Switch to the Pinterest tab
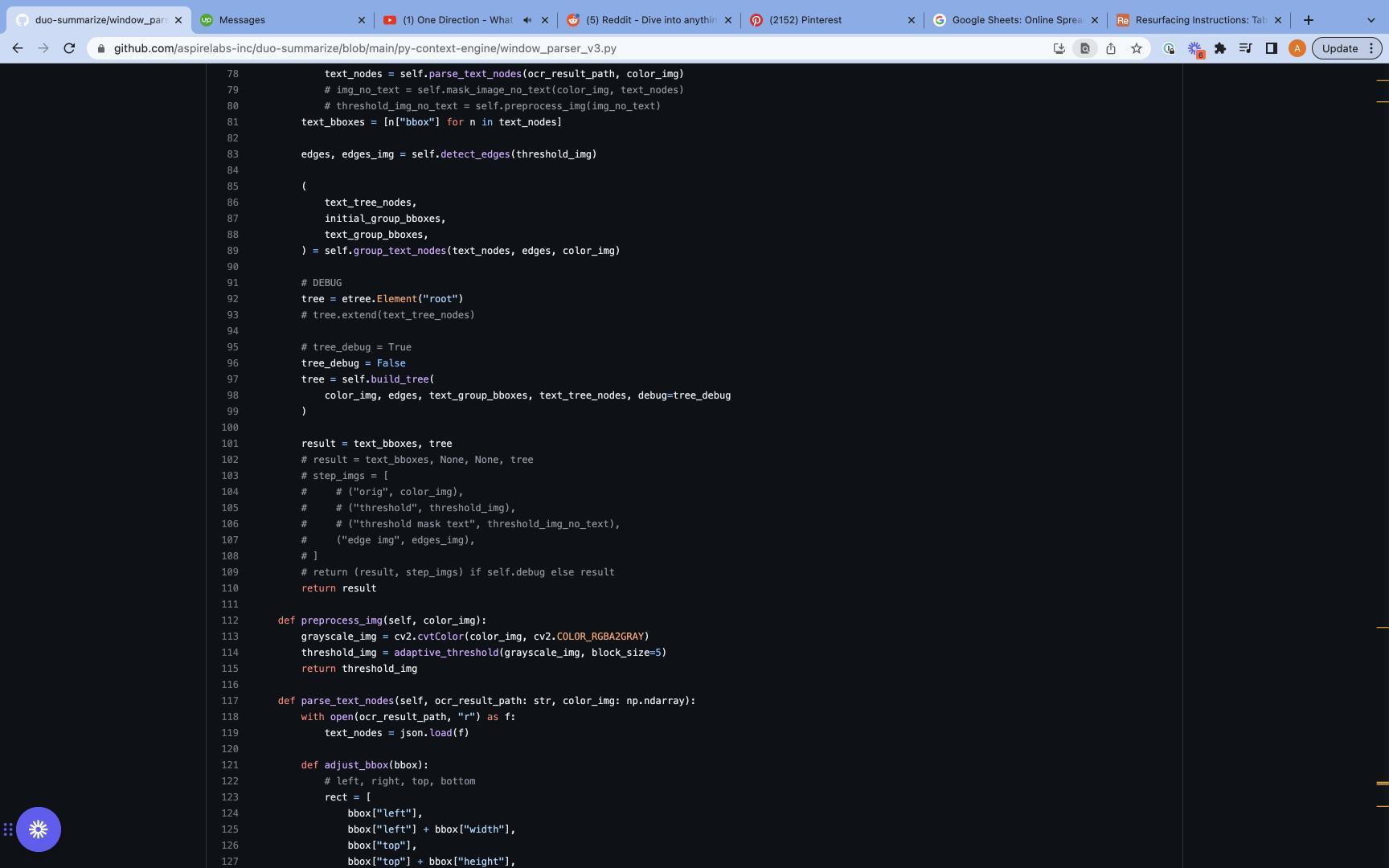This screenshot has width=1389, height=868. (x=833, y=20)
